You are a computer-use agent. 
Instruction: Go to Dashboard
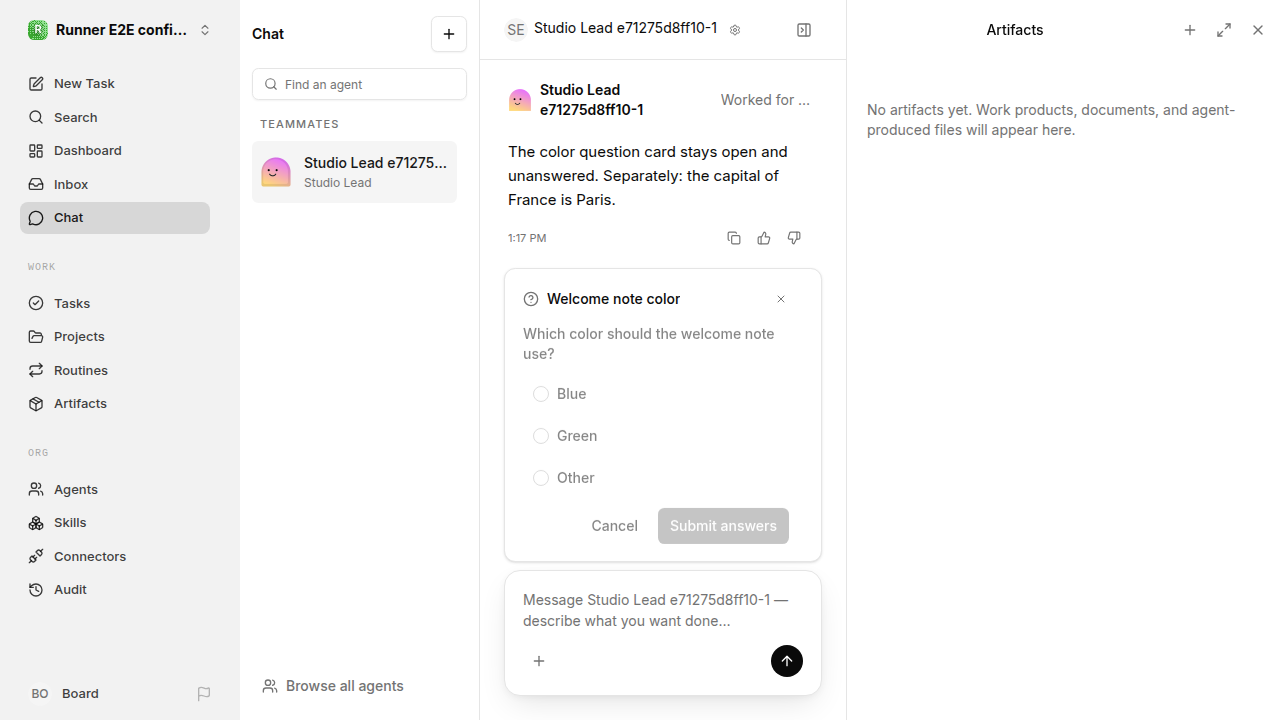click(x=115, y=151)
